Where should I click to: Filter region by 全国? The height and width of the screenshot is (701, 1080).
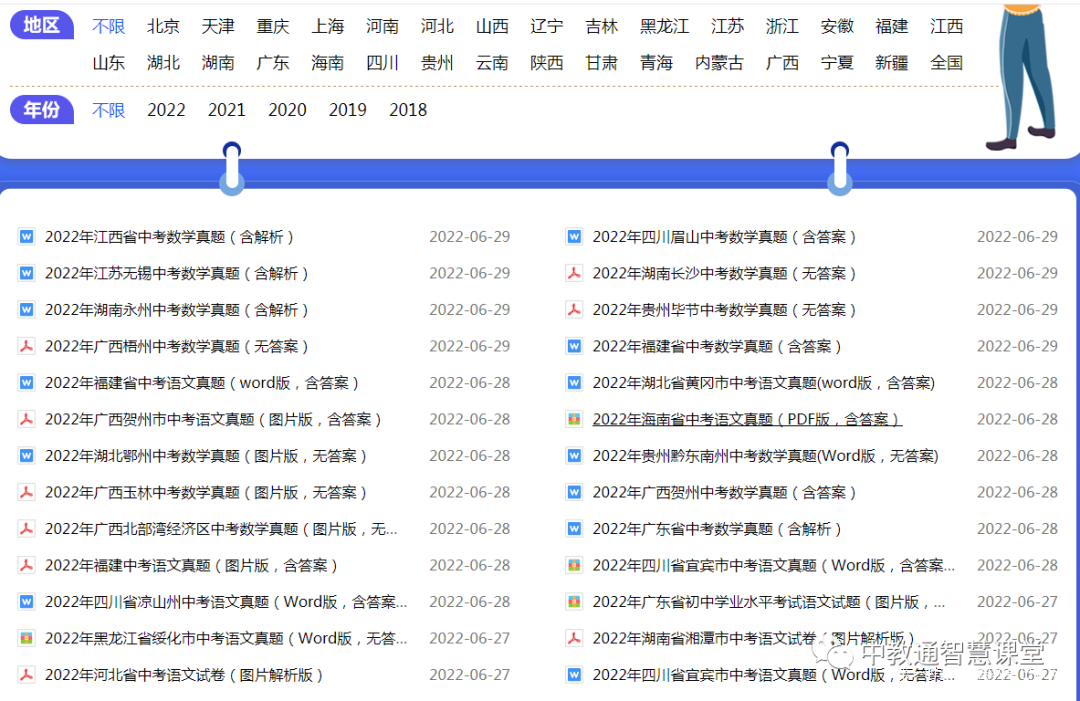coord(946,63)
